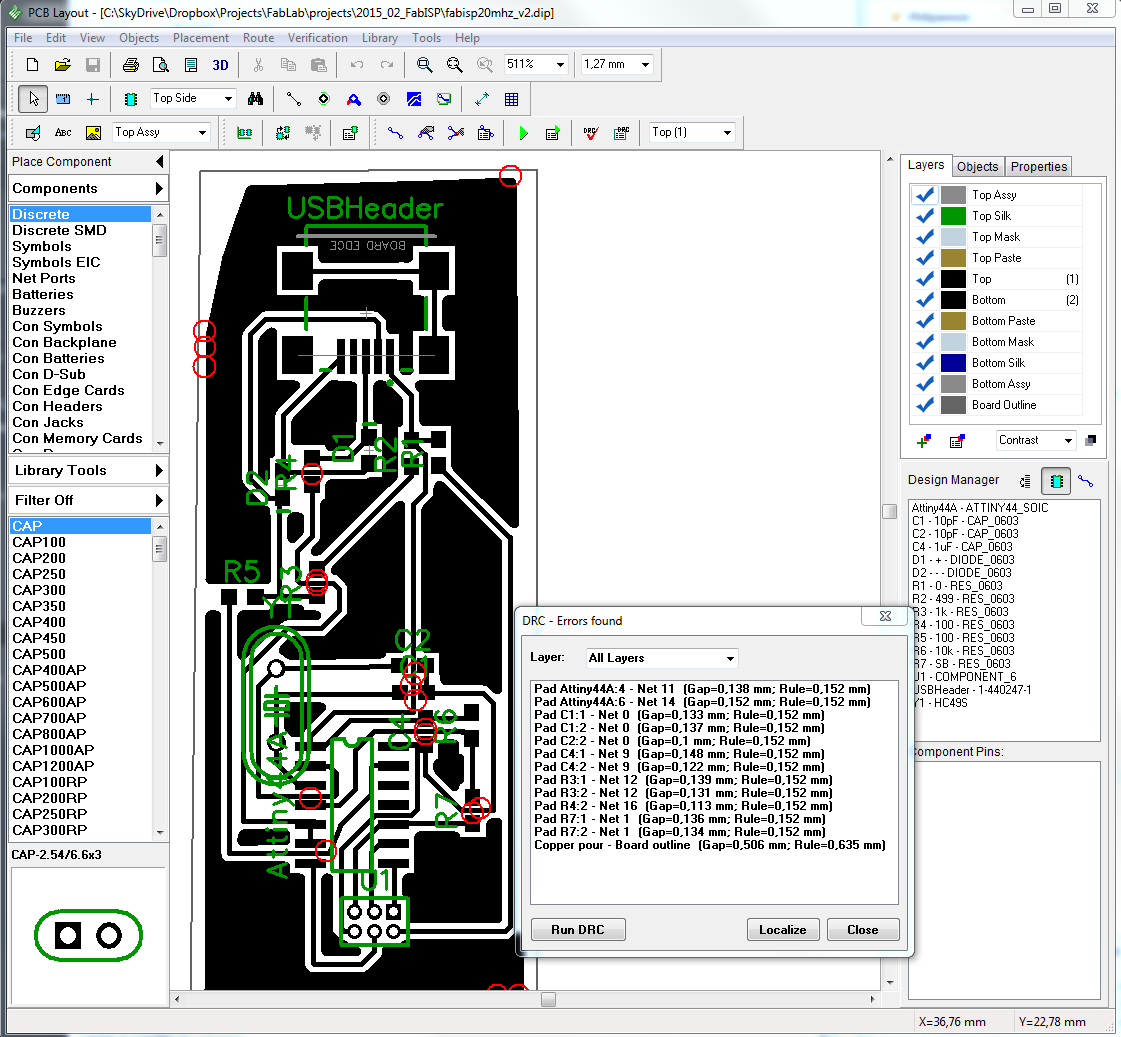Print the layout using the printer icon
The image size is (1121, 1037).
130,64
